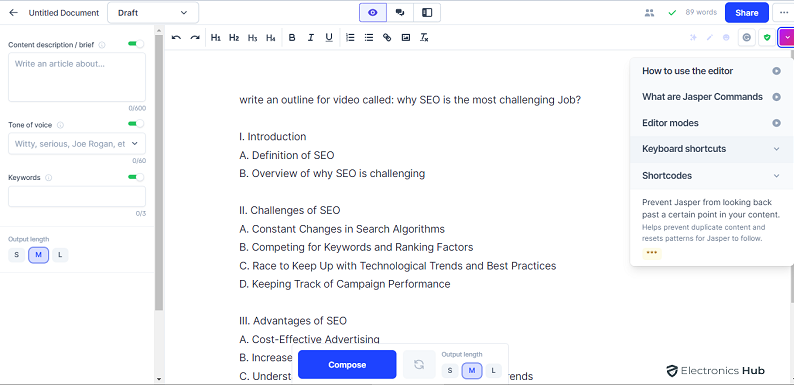Image resolution: width=794 pixels, height=385 pixels.
Task: Insert an image
Action: click(x=406, y=37)
